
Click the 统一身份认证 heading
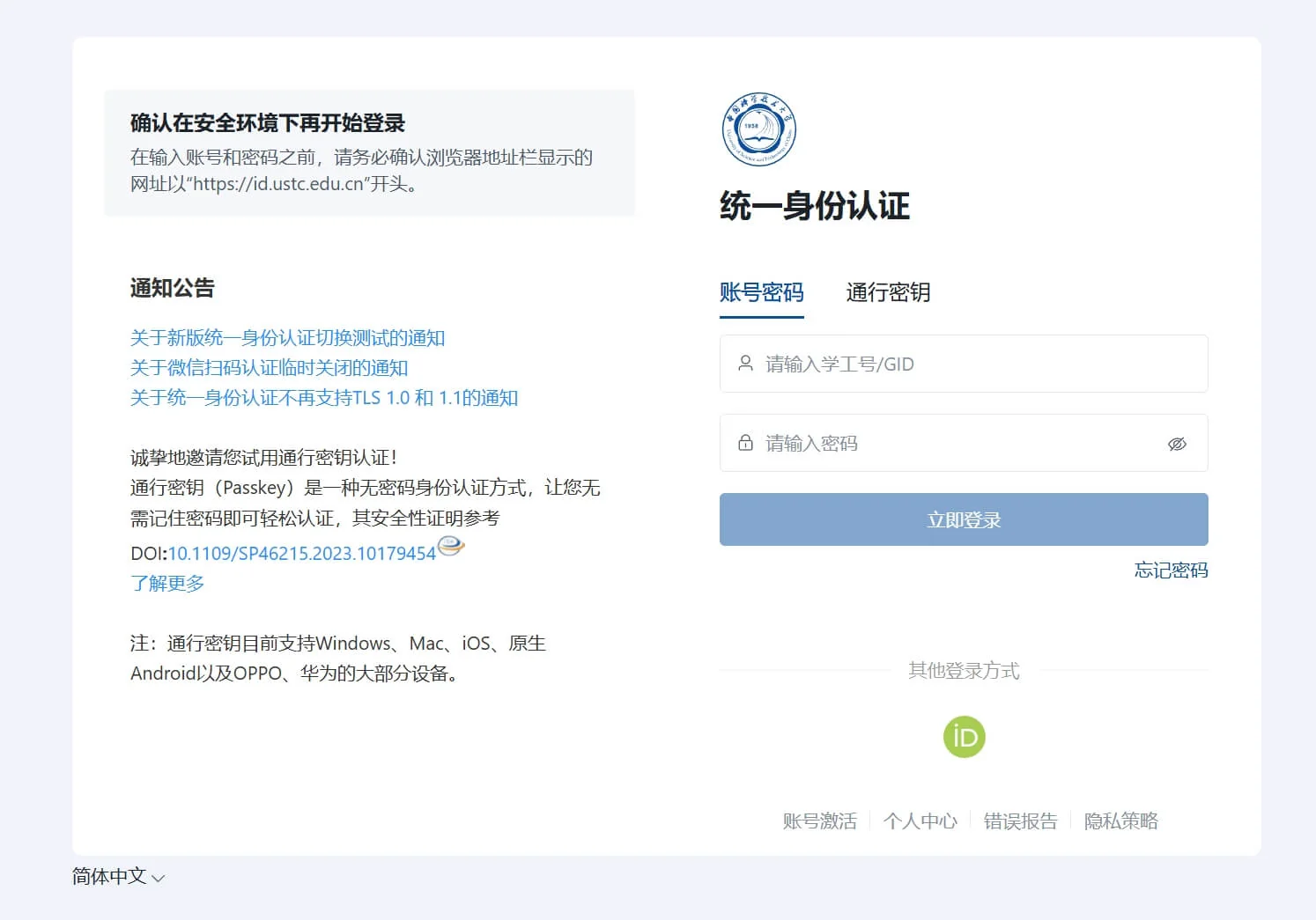click(x=815, y=206)
